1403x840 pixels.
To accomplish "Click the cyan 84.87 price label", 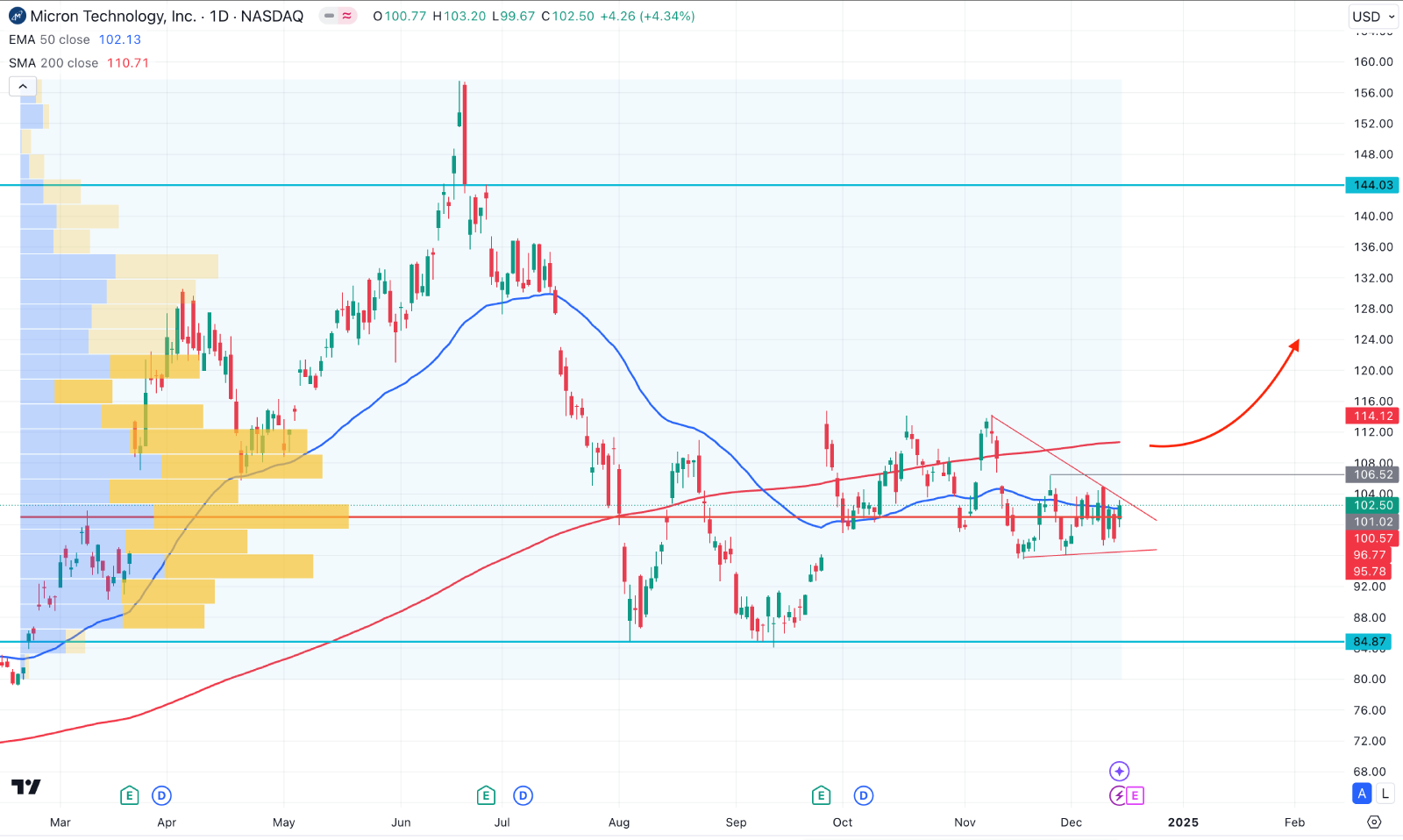I will click(1369, 642).
